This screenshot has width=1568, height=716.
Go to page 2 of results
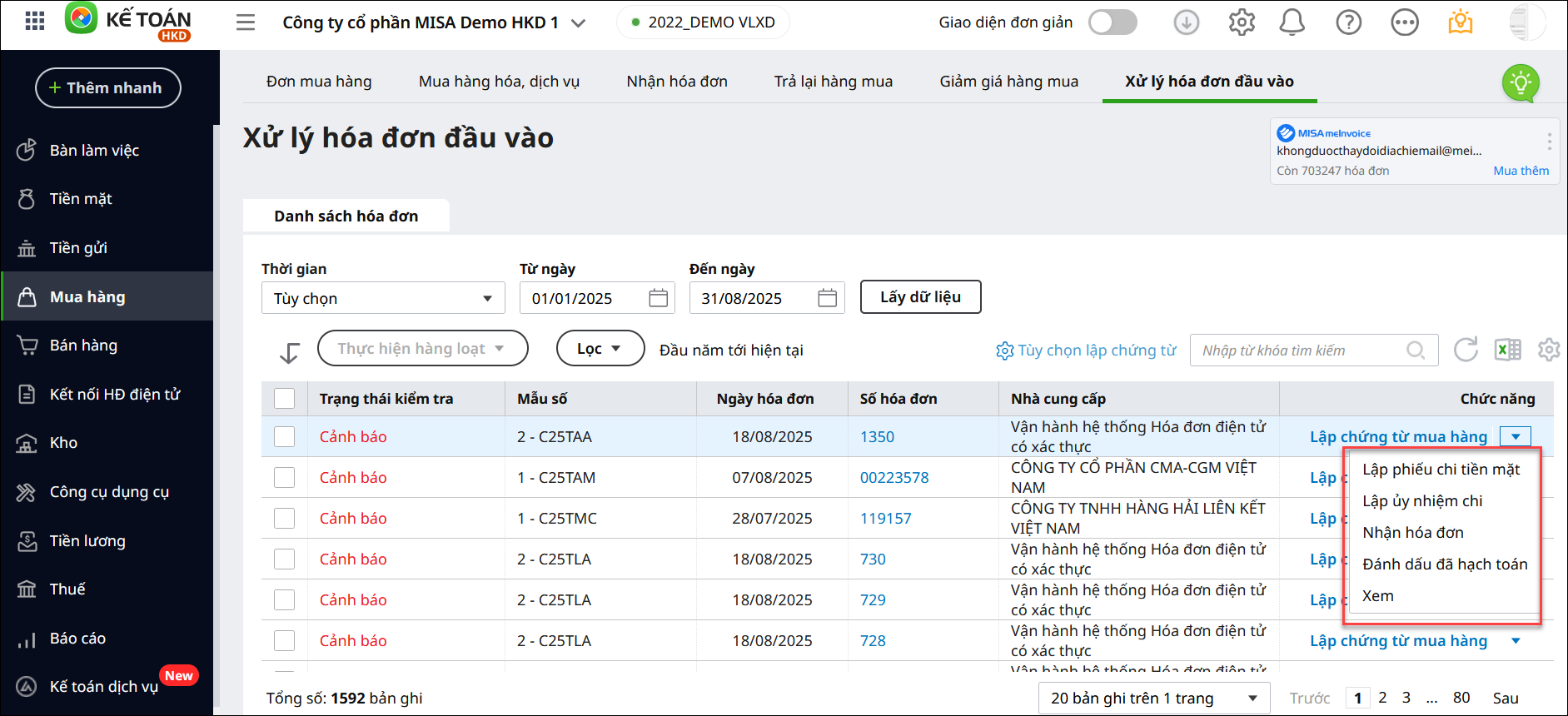pos(1383,698)
